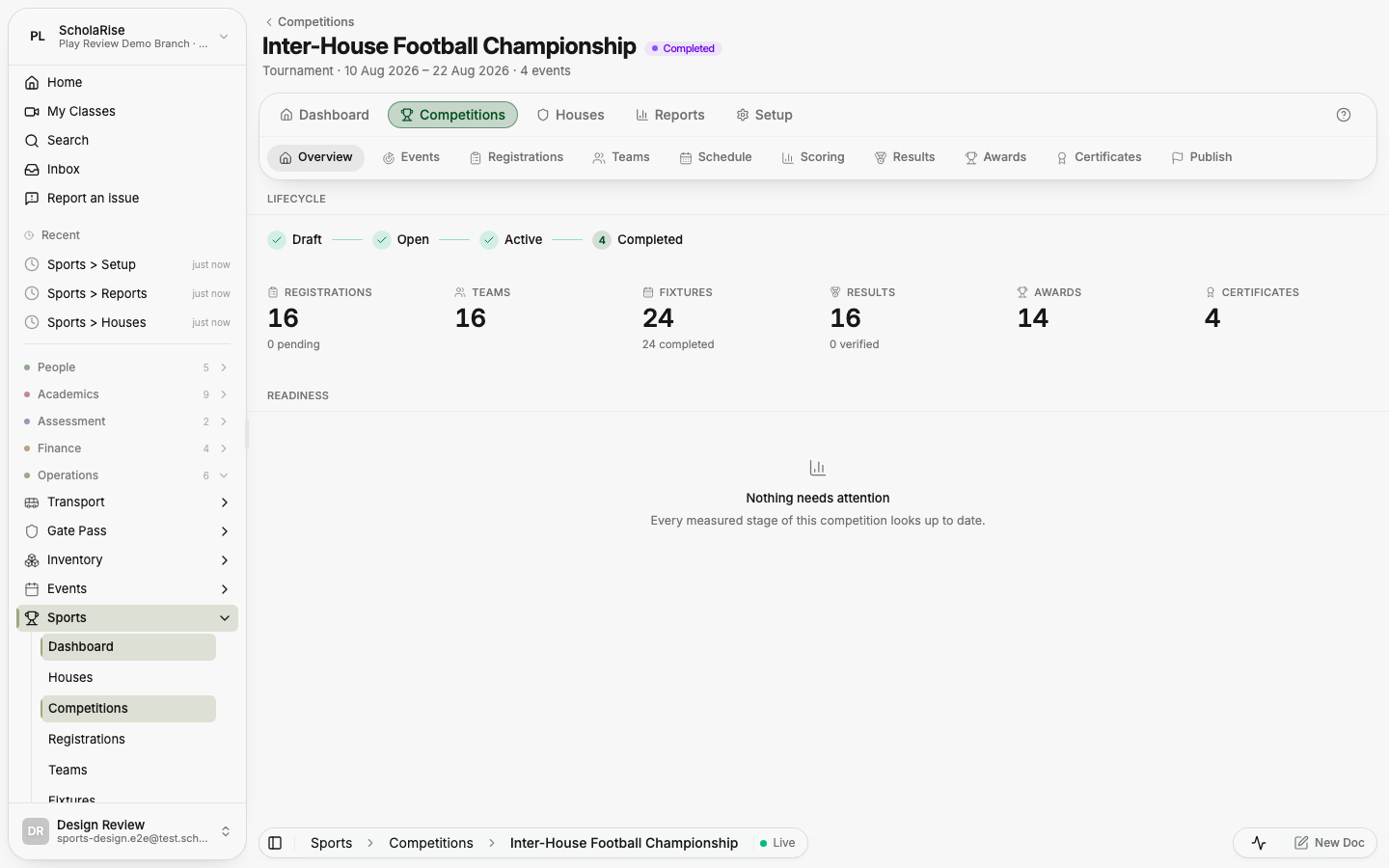Screen dimensions: 1389x868
Task: Click the Open lifecycle checkmark
Action: (382, 240)
